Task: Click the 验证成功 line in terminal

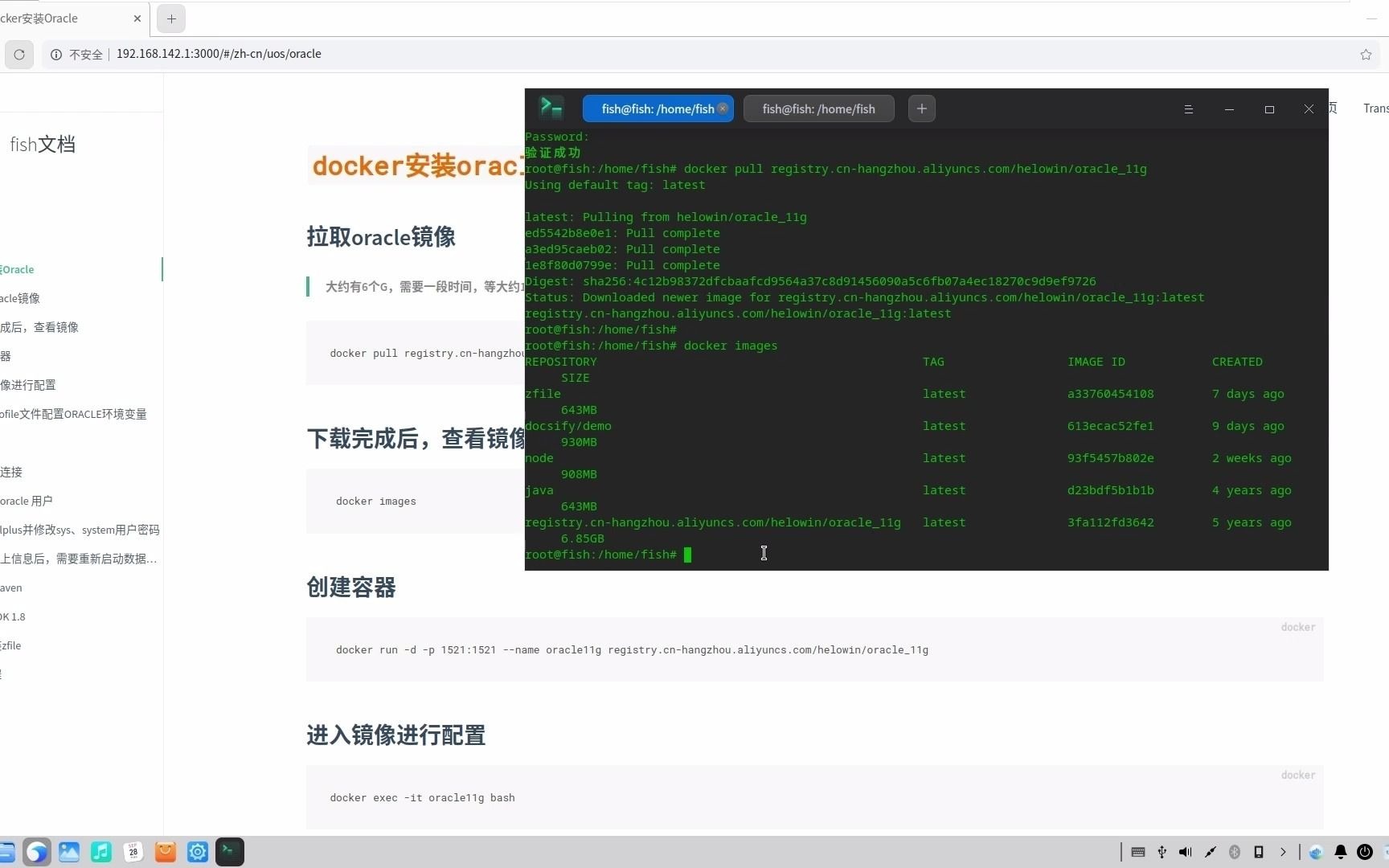Action: [x=553, y=153]
